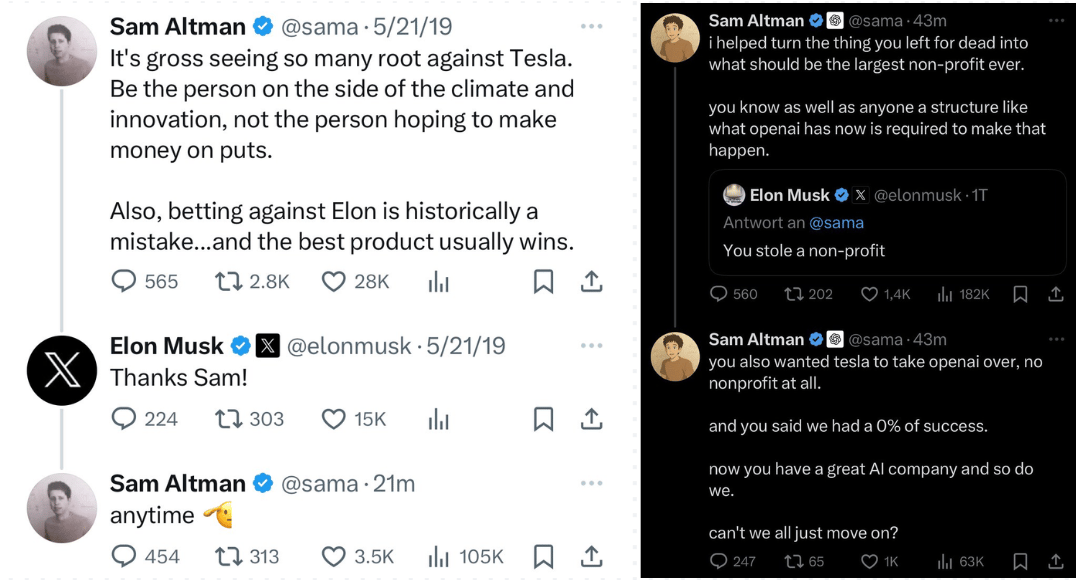Retweet the tweet with 2.8K reposts
The height and width of the screenshot is (580, 1076).
pyautogui.click(x=229, y=282)
